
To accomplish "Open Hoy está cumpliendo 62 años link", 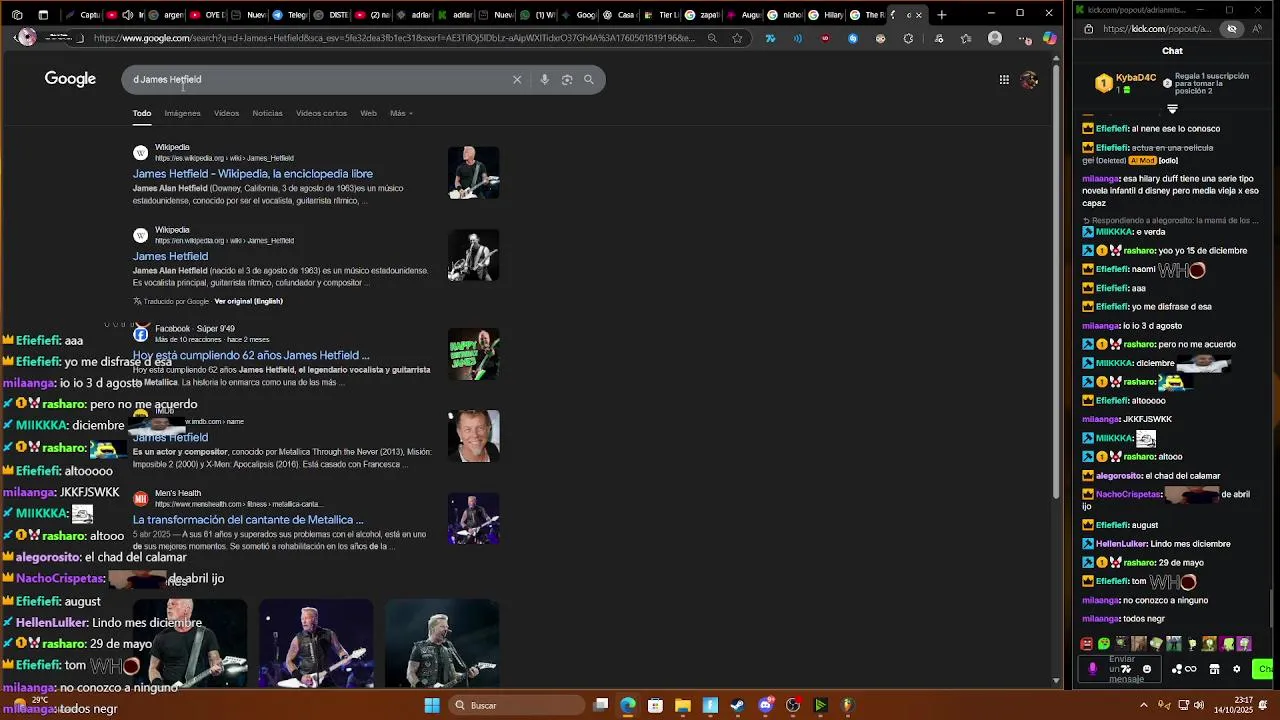I will tap(251, 355).
